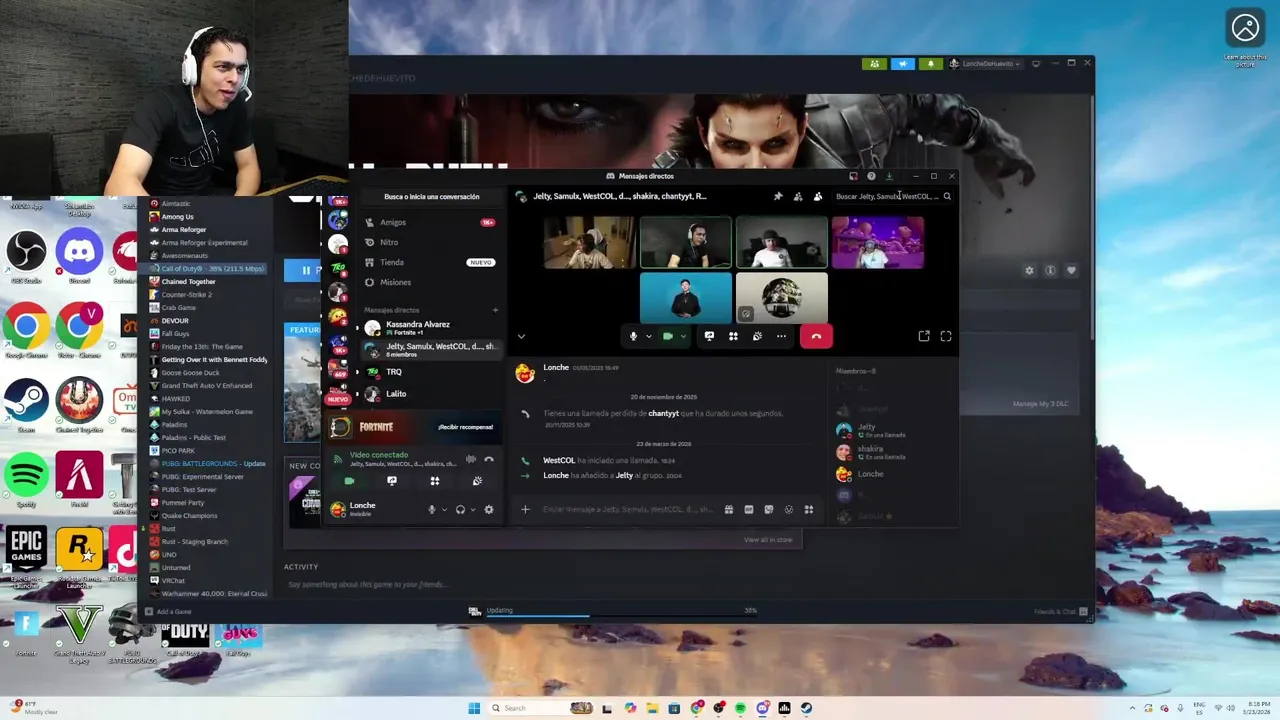The width and height of the screenshot is (1280, 720).
Task: Open GIF picker in message bar
Action: (749, 509)
